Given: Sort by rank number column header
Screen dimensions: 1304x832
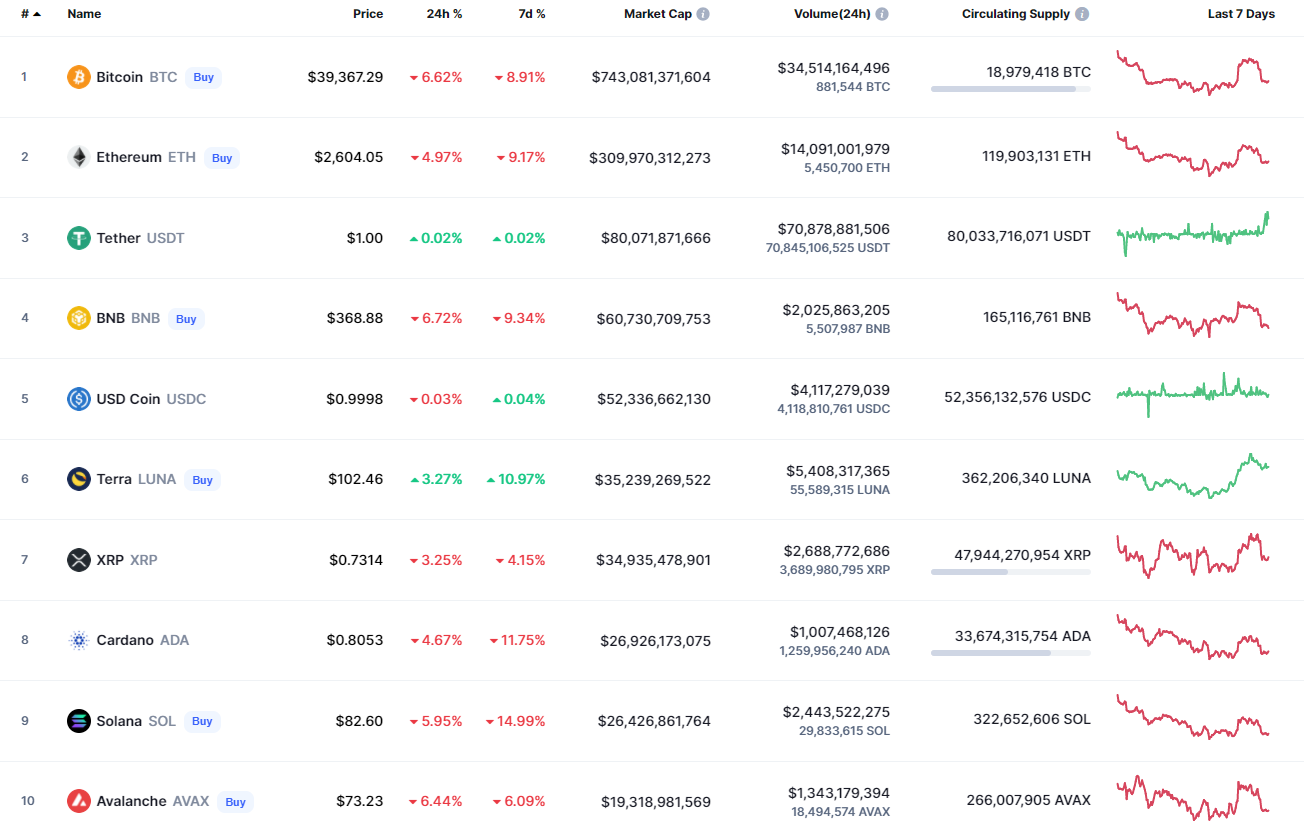Looking at the screenshot, I should 31,14.
